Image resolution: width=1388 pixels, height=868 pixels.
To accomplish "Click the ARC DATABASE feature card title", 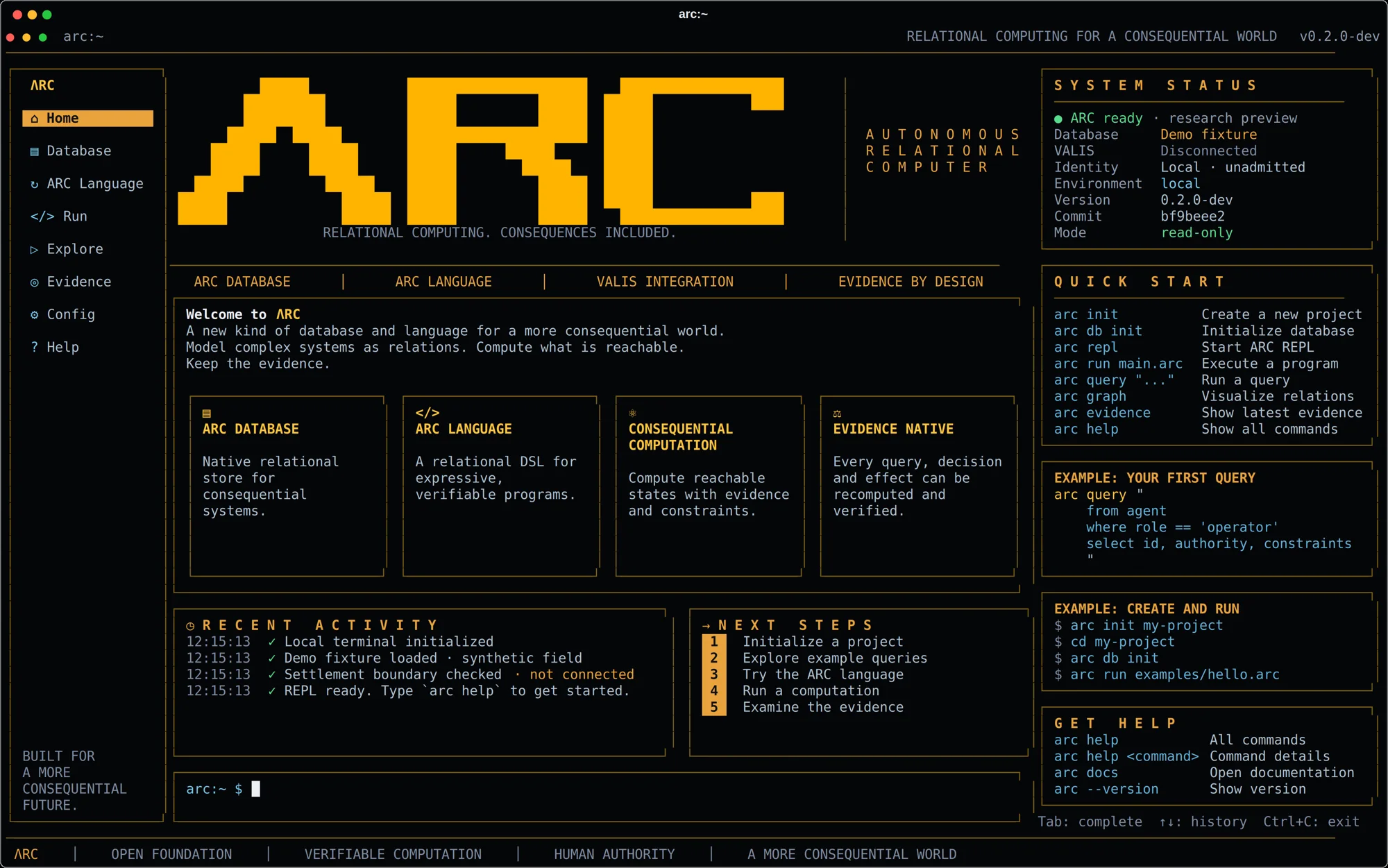I will tap(251, 429).
